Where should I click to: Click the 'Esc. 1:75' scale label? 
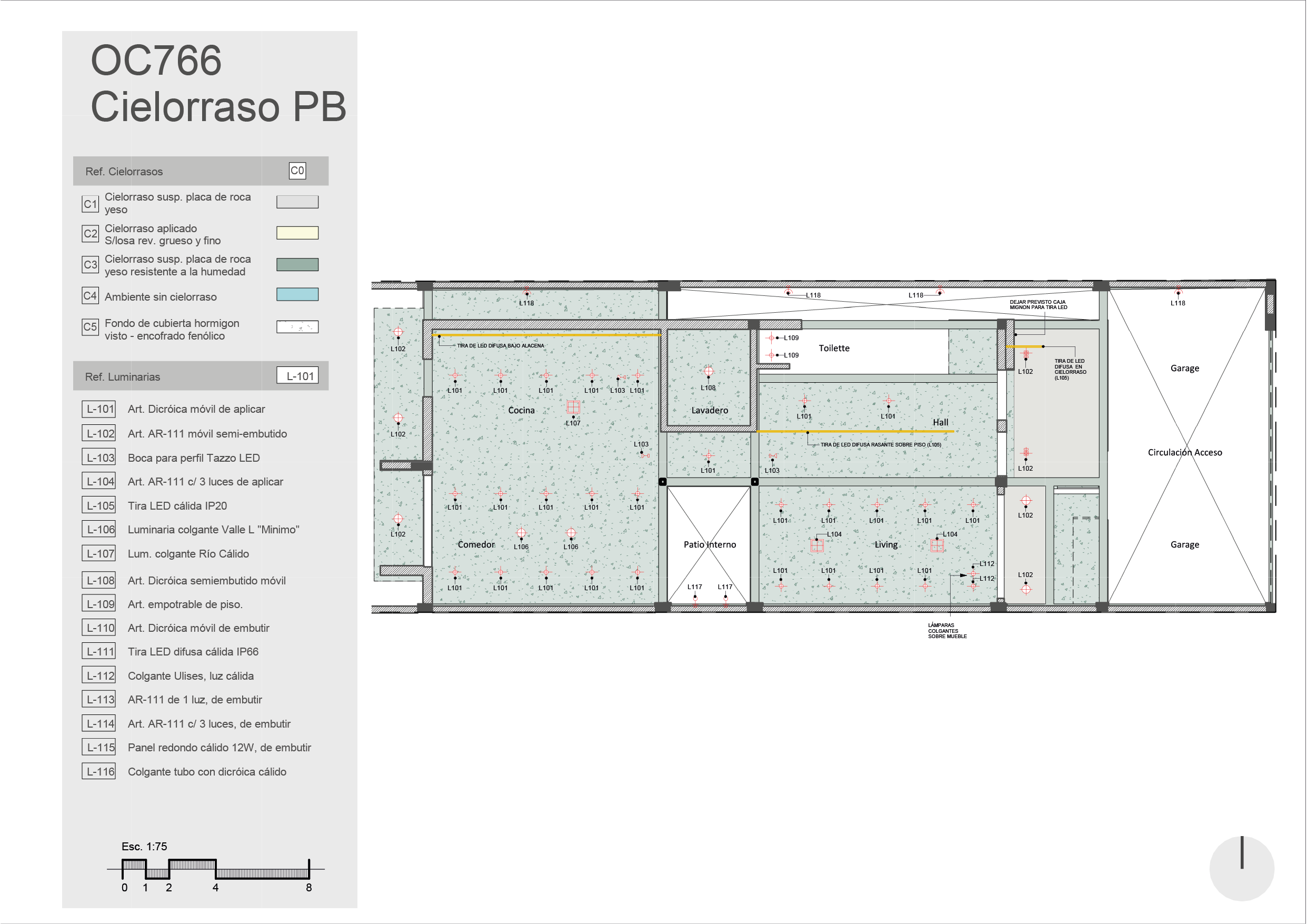coord(145,847)
